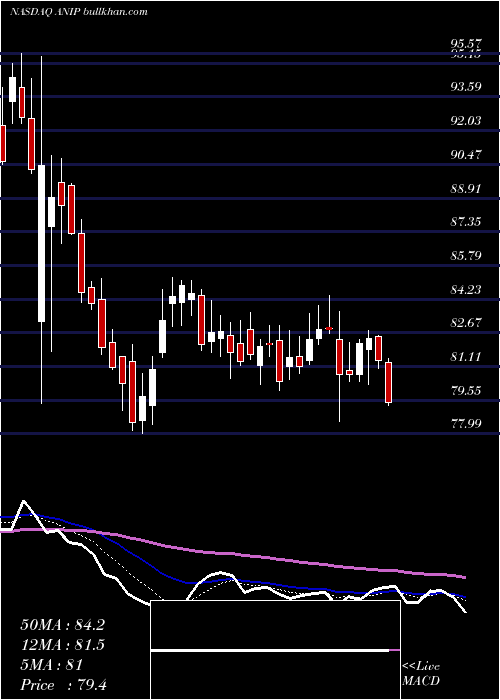Click the last red candlestick near 79.55

[389, 382]
